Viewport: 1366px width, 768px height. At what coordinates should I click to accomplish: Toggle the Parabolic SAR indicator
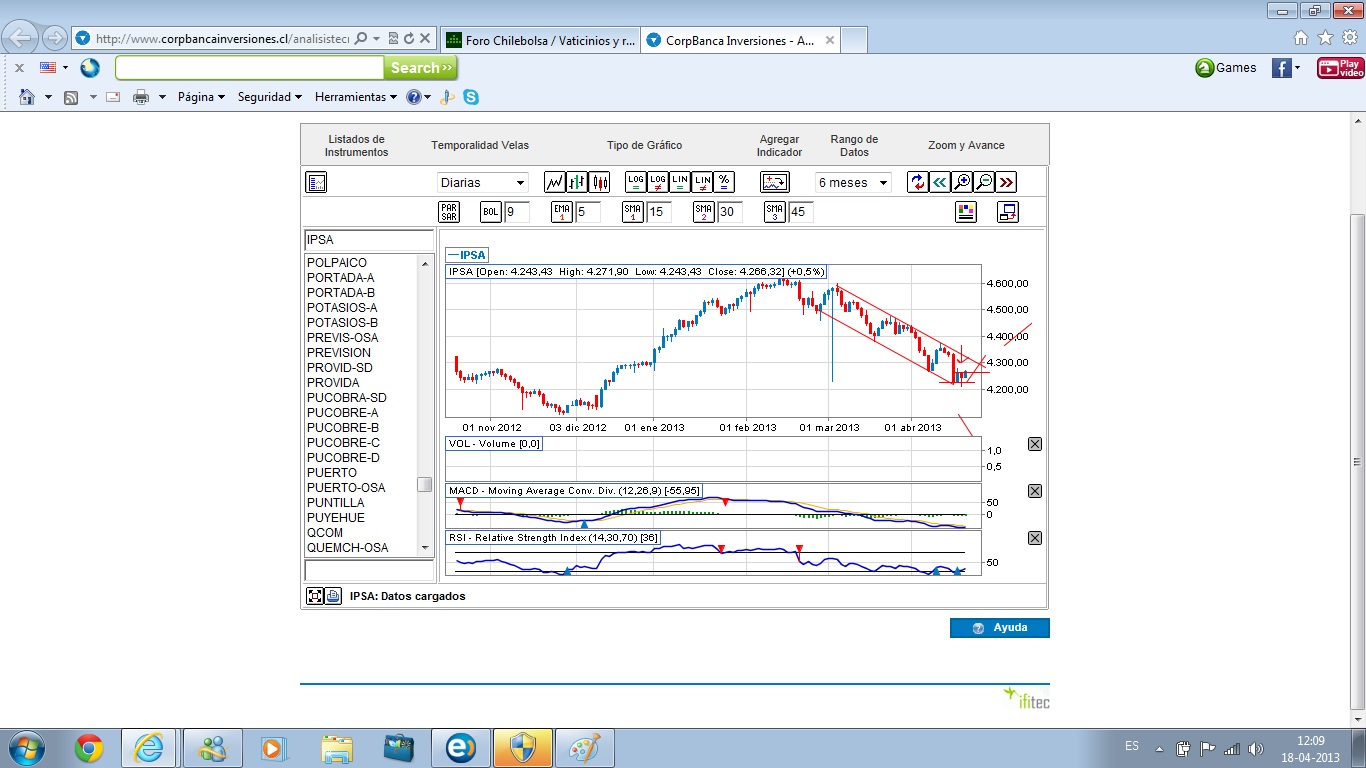coord(449,212)
